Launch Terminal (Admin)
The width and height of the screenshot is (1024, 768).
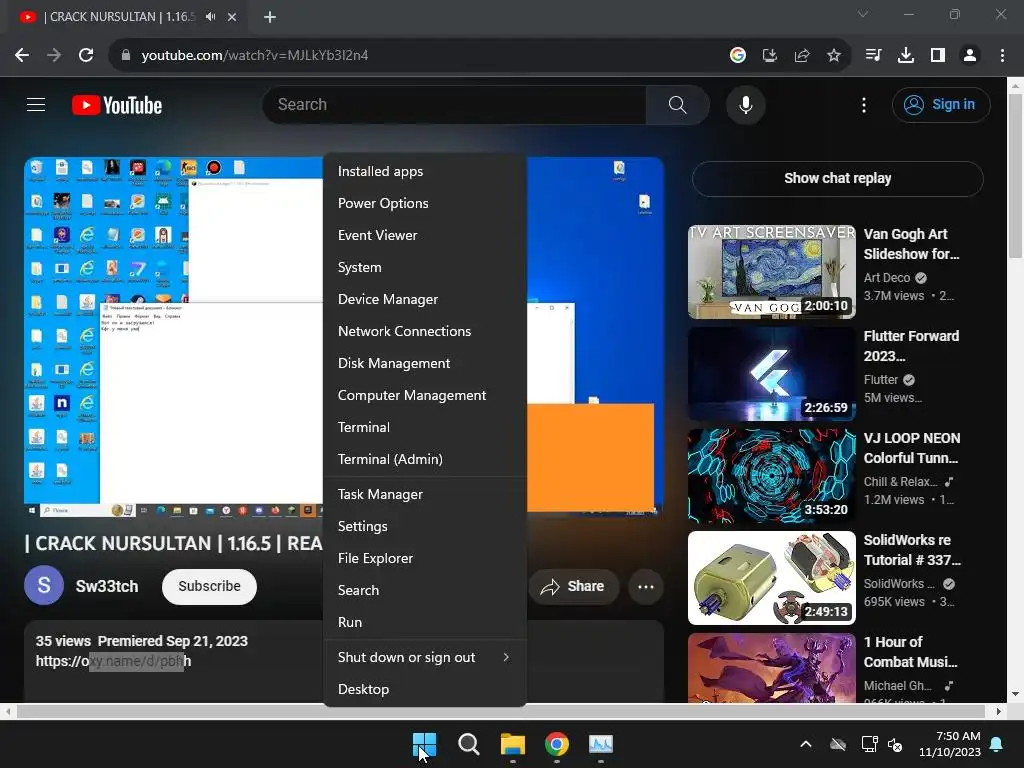[424, 459]
